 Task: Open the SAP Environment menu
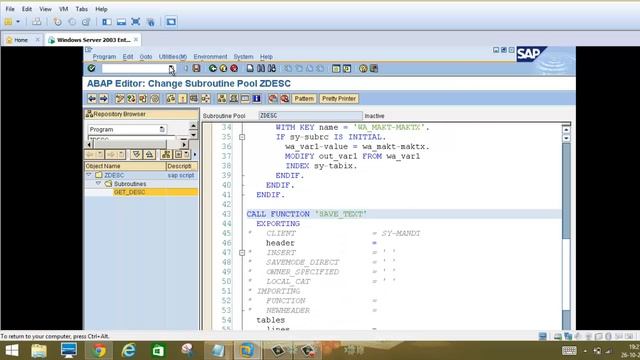(210, 57)
